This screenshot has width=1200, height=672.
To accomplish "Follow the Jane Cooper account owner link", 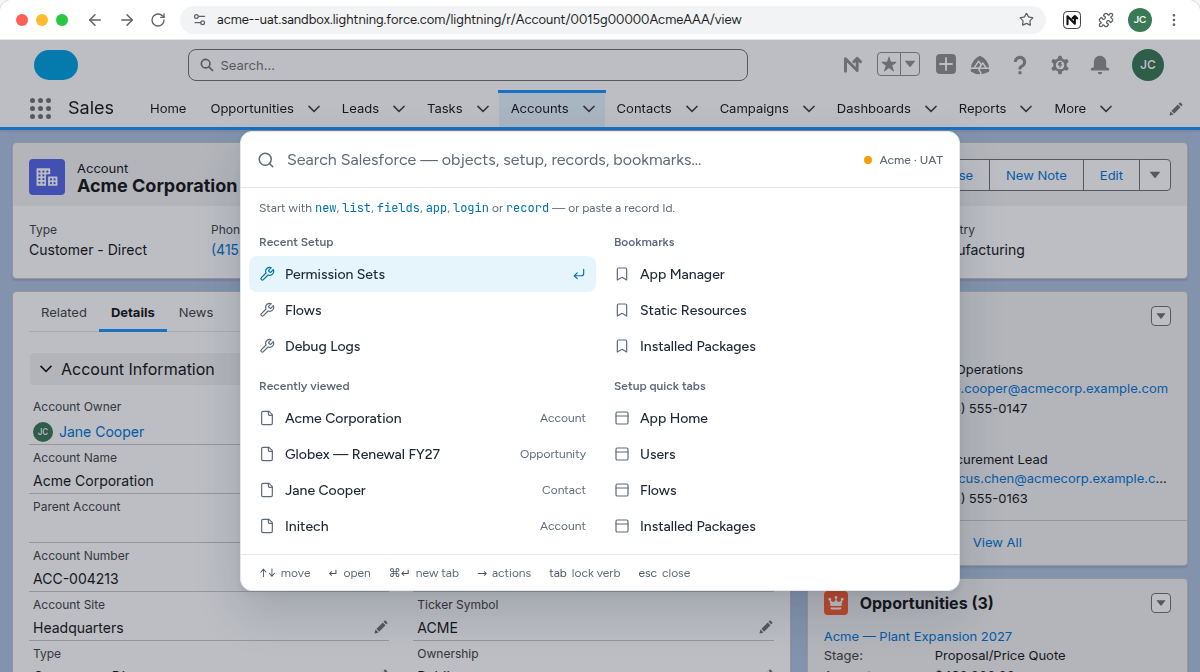I will pyautogui.click(x=102, y=432).
